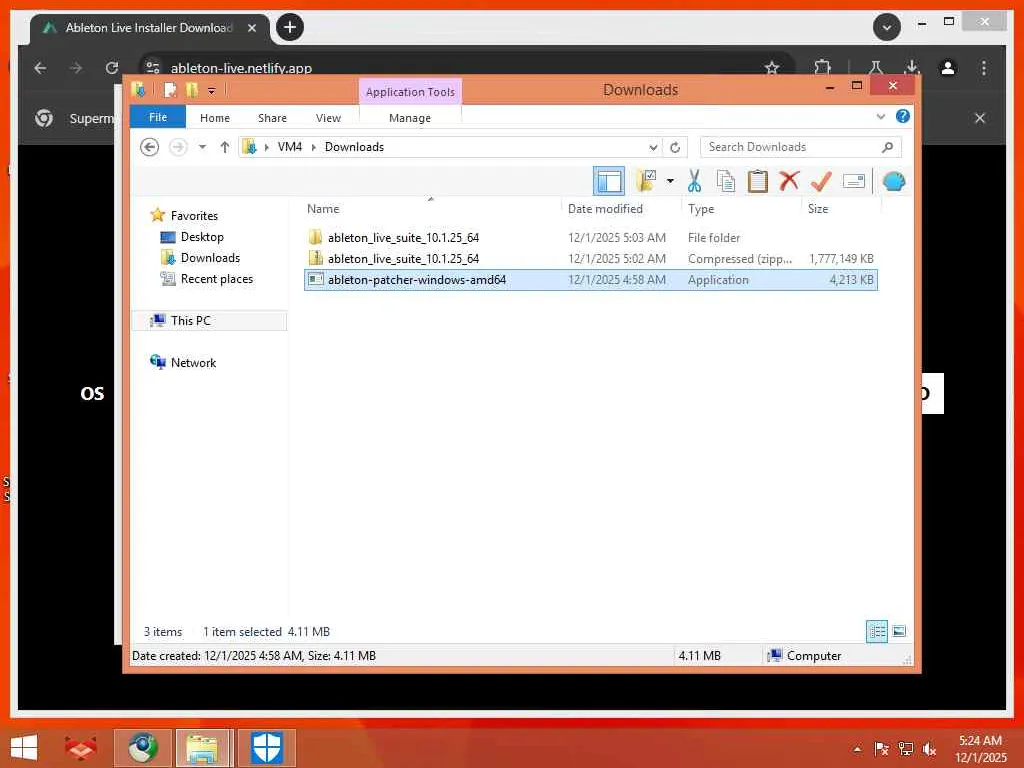Open the address bar history dropdown

click(x=653, y=147)
